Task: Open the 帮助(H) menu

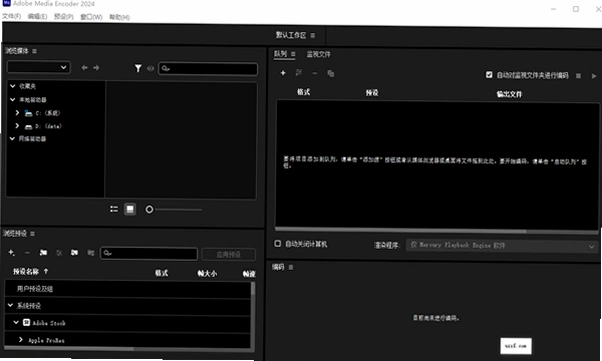Action: (x=119, y=17)
